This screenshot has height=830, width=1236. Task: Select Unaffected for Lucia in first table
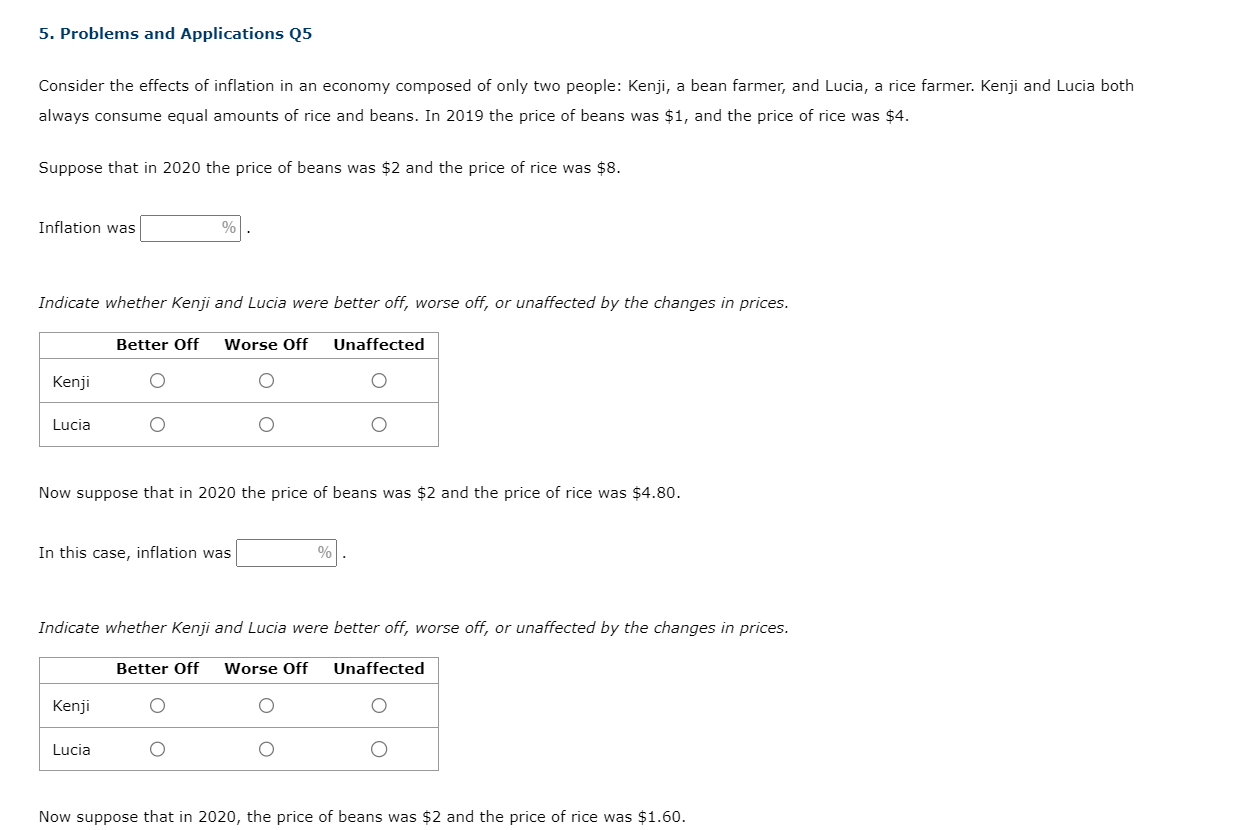pyautogui.click(x=378, y=424)
